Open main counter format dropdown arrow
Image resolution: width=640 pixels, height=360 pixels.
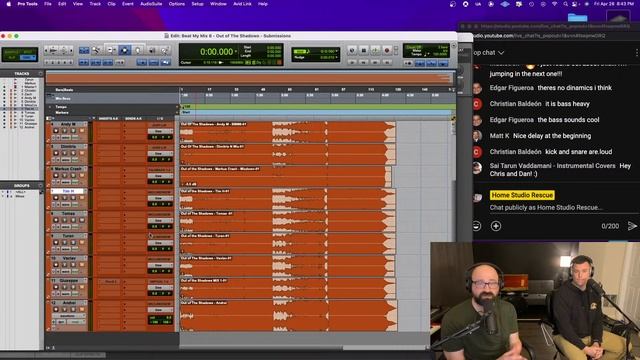point(236,52)
